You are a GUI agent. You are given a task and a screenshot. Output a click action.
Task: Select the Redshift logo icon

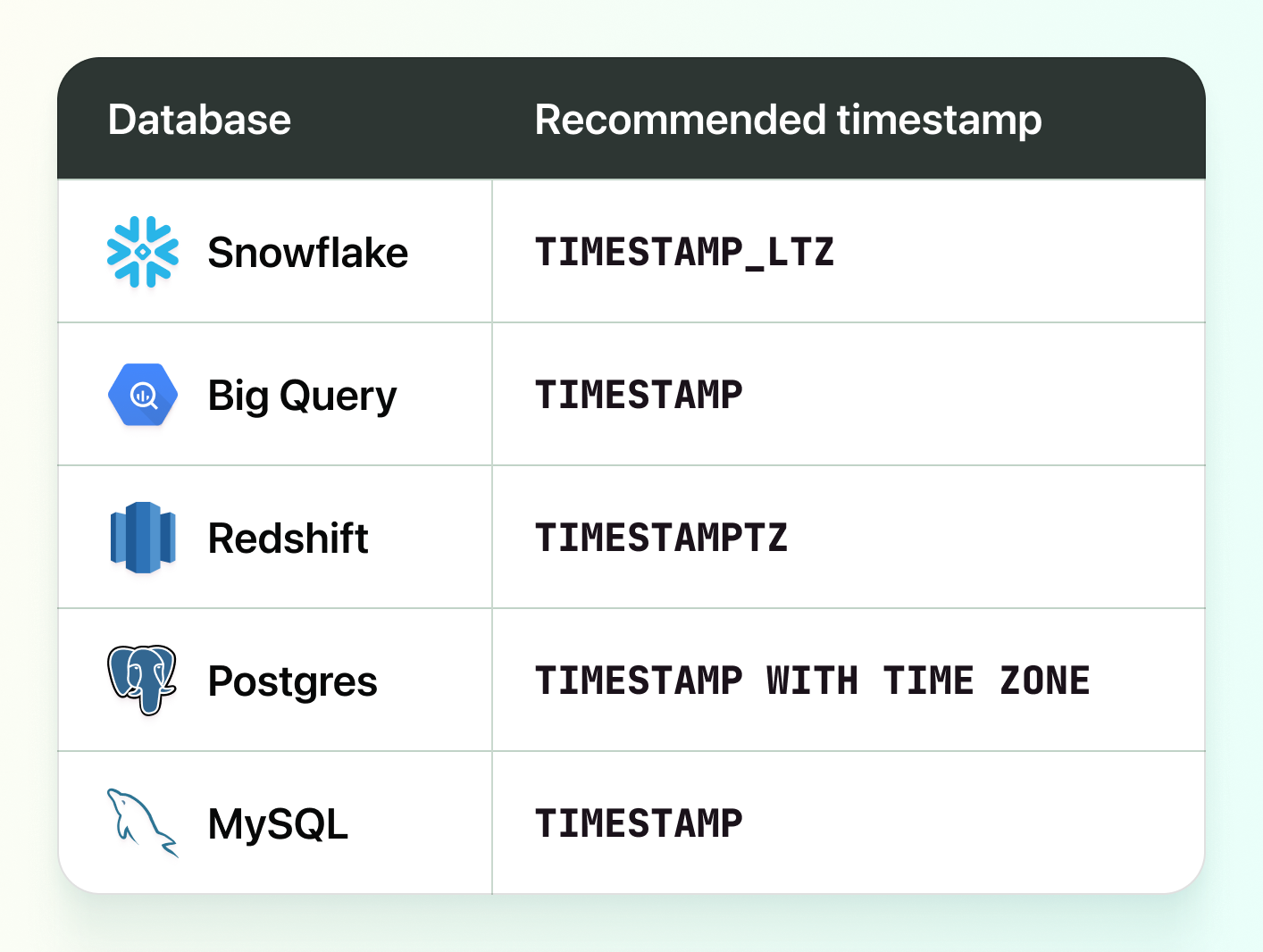(143, 538)
